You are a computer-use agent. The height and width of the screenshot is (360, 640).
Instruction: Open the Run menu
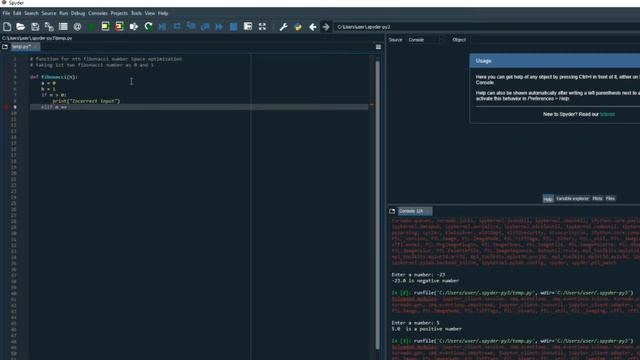[x=63, y=13]
